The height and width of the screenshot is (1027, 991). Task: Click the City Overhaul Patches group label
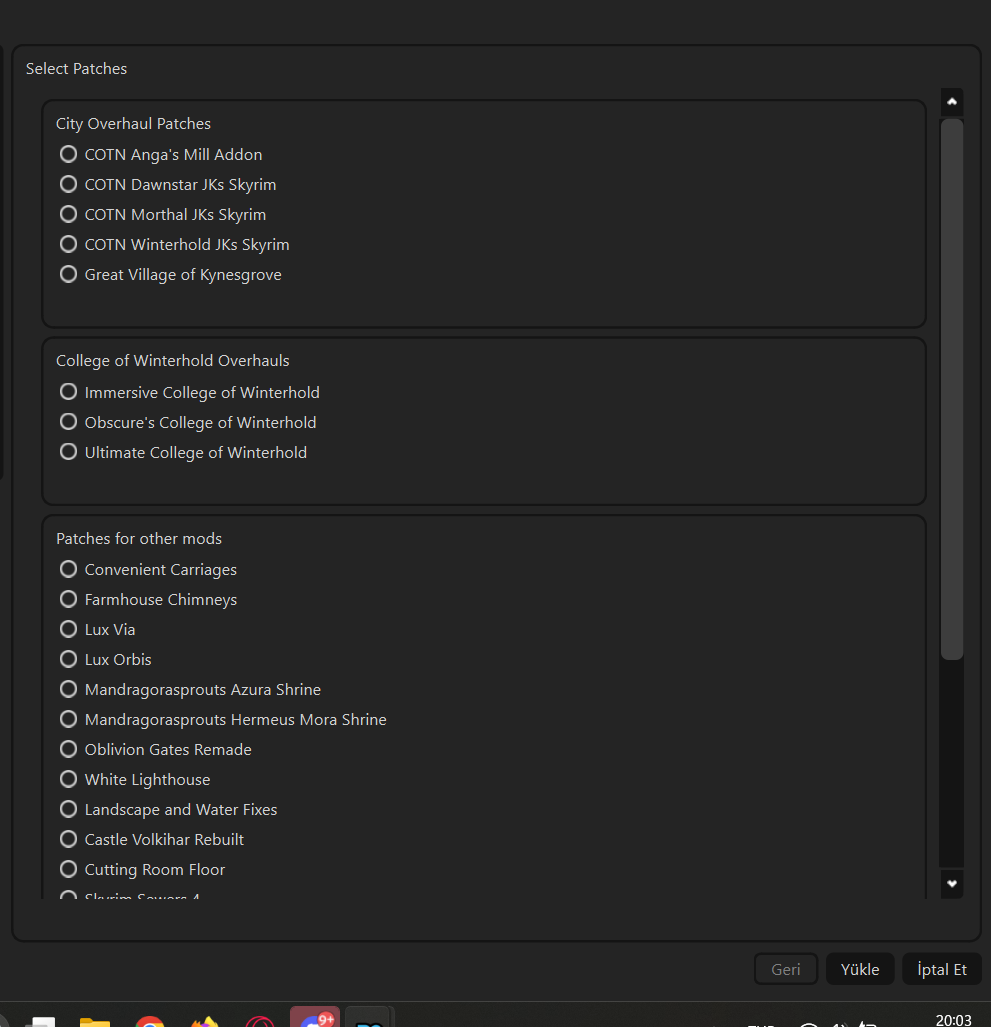click(134, 124)
